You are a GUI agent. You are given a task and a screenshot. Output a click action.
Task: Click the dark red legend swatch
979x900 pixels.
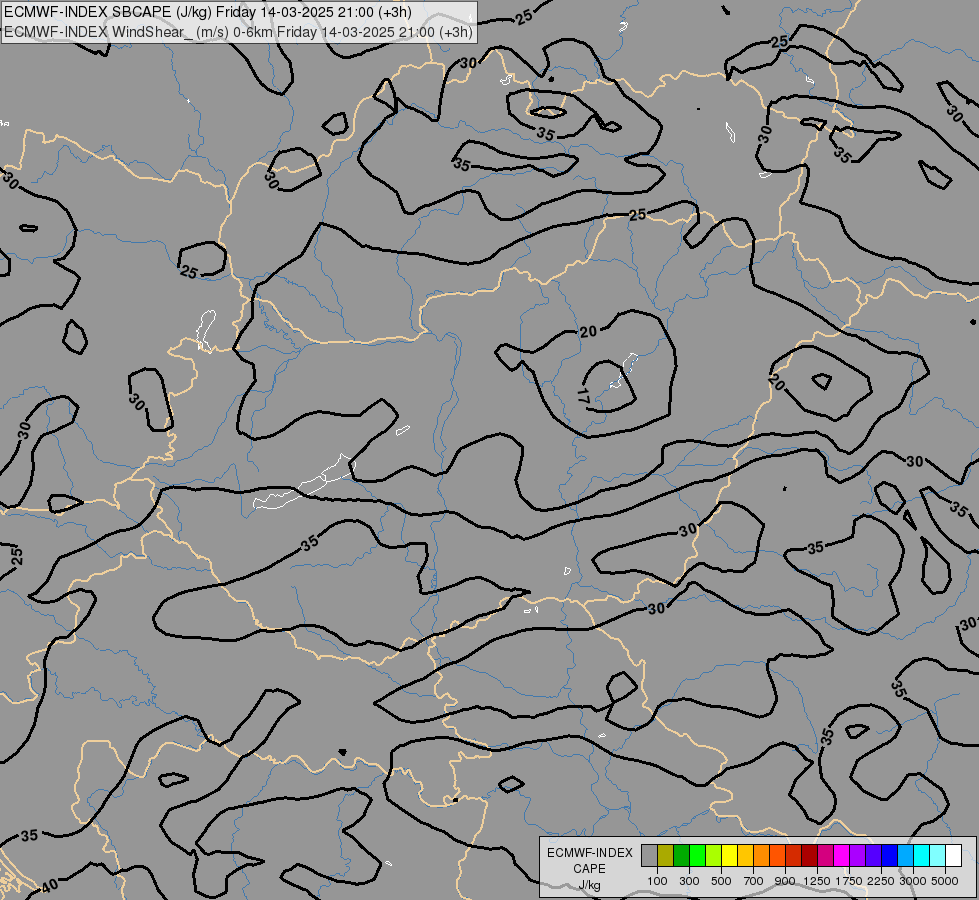[810, 855]
